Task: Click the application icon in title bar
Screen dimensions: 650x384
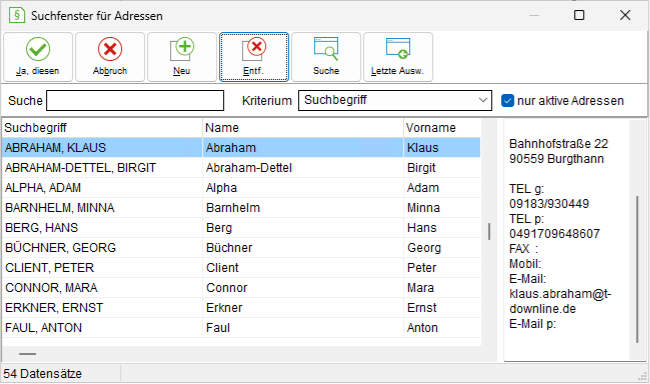Action: (17, 15)
